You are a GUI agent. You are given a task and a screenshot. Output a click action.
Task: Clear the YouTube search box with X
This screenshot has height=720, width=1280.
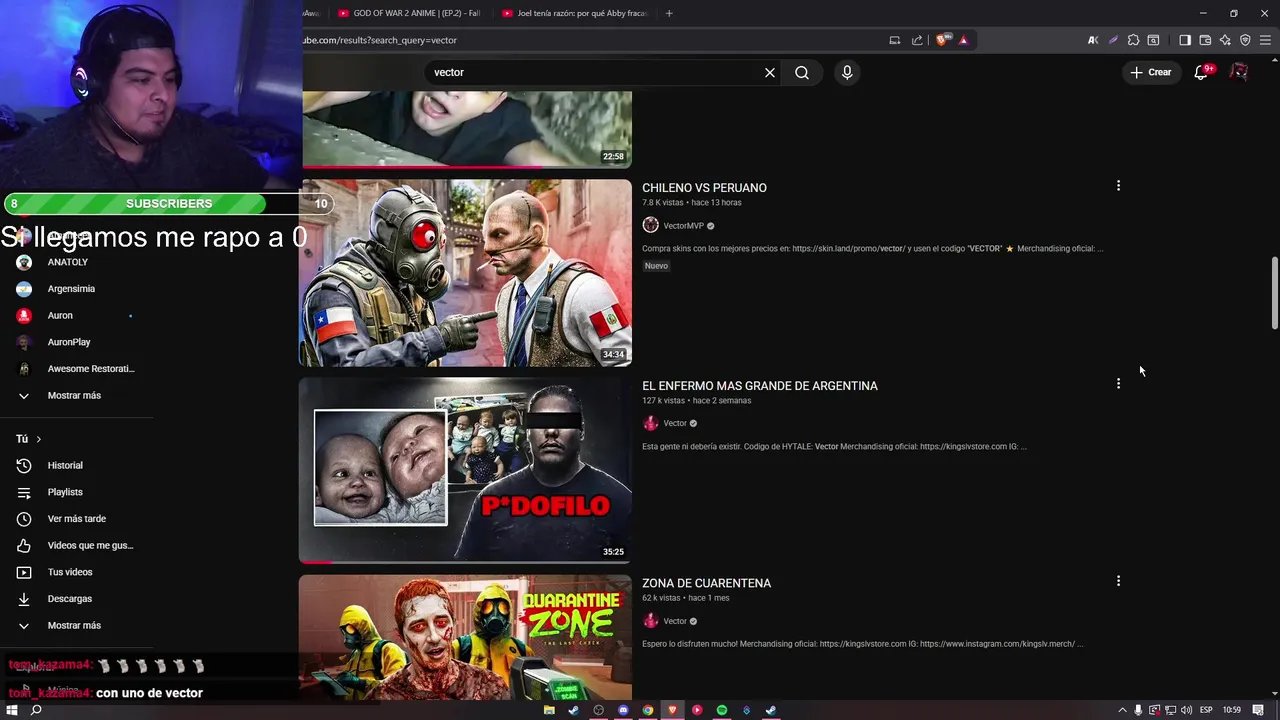point(770,72)
